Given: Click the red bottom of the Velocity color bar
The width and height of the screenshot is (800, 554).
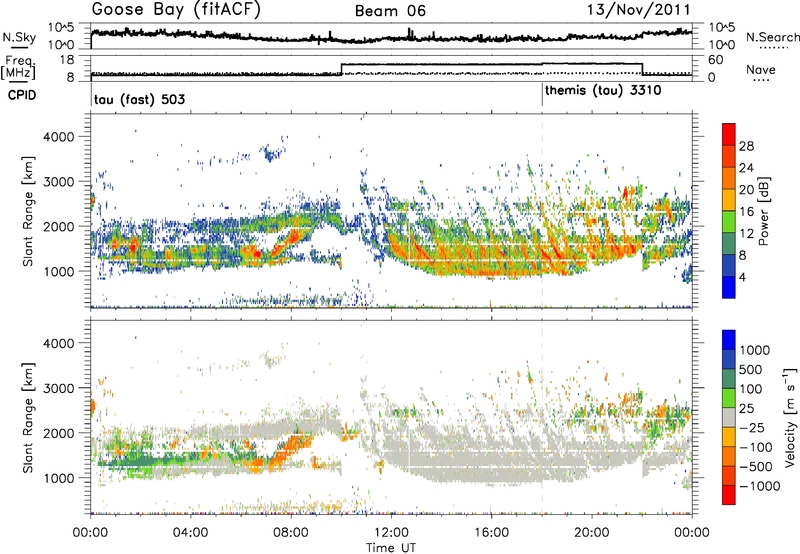Looking at the screenshot, I should click(729, 495).
